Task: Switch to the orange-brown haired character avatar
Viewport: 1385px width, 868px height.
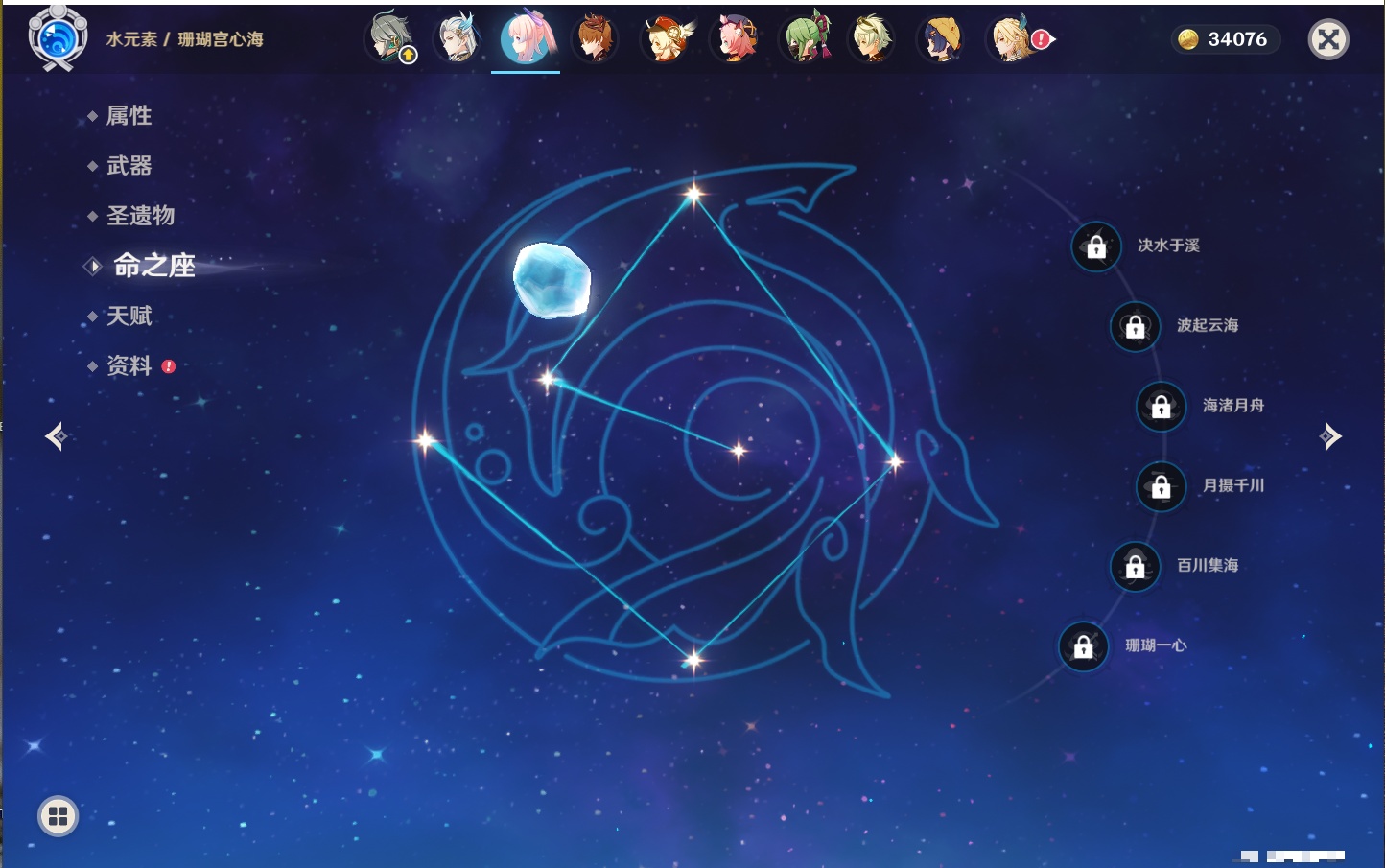Action: [x=595, y=38]
